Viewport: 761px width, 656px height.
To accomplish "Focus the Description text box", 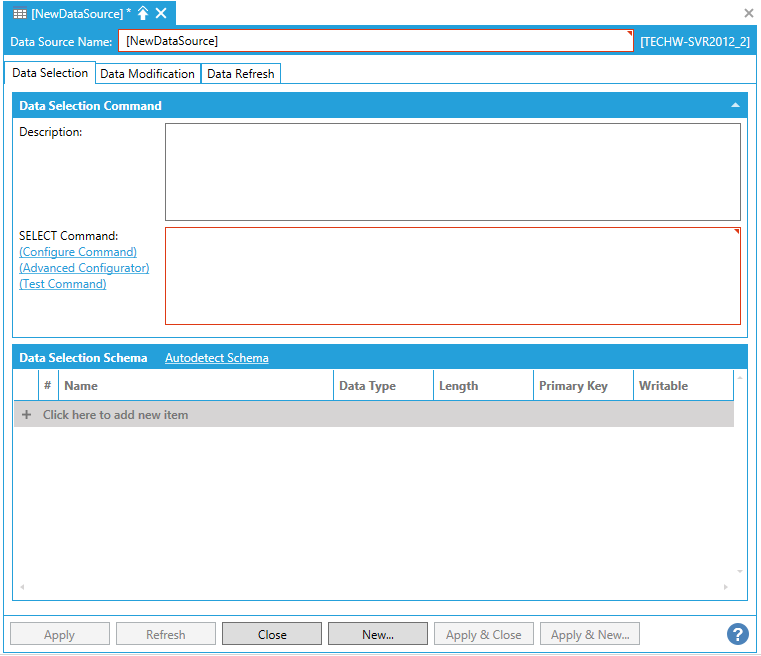I will click(452, 172).
